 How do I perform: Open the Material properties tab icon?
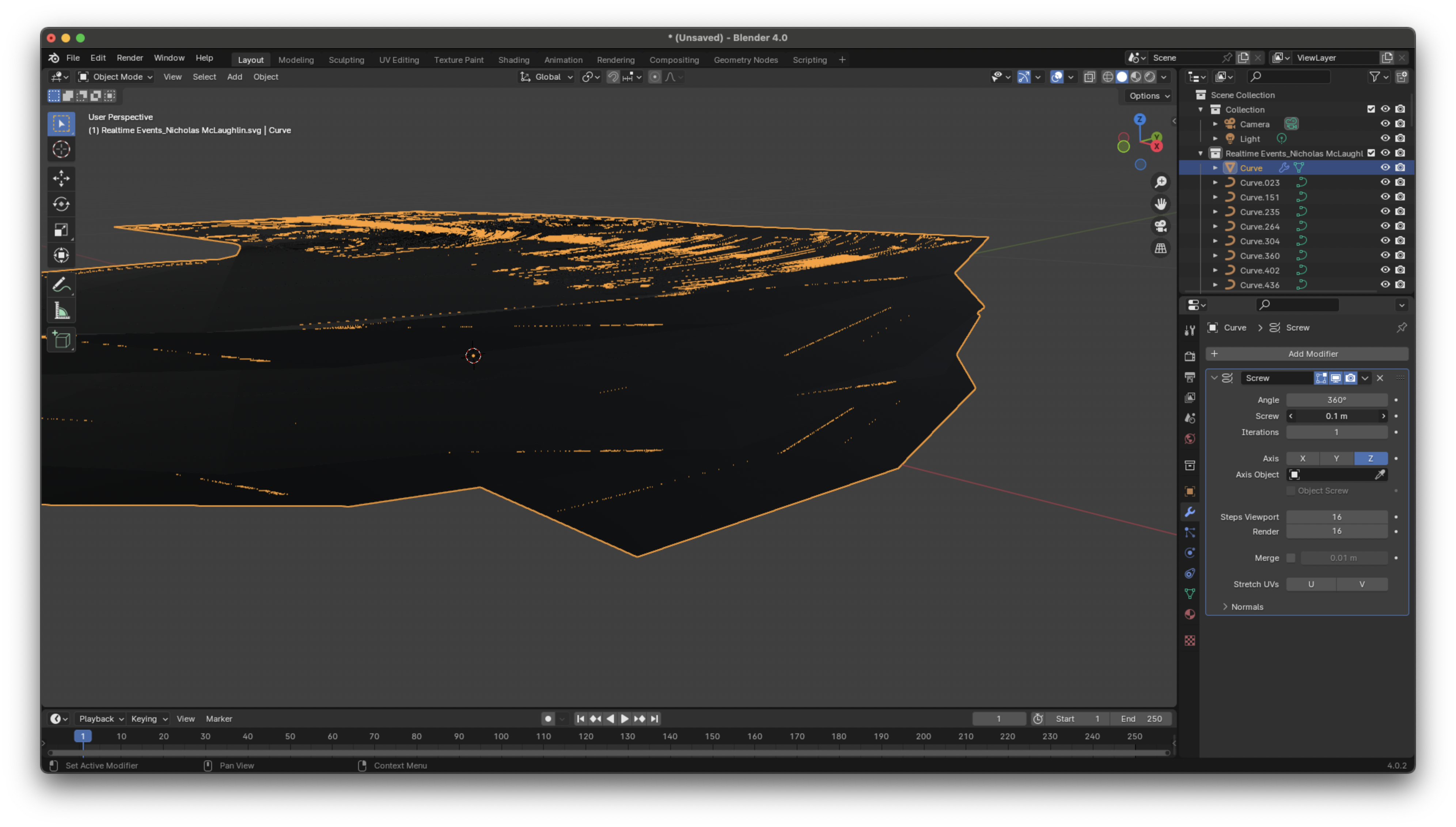(x=1190, y=615)
